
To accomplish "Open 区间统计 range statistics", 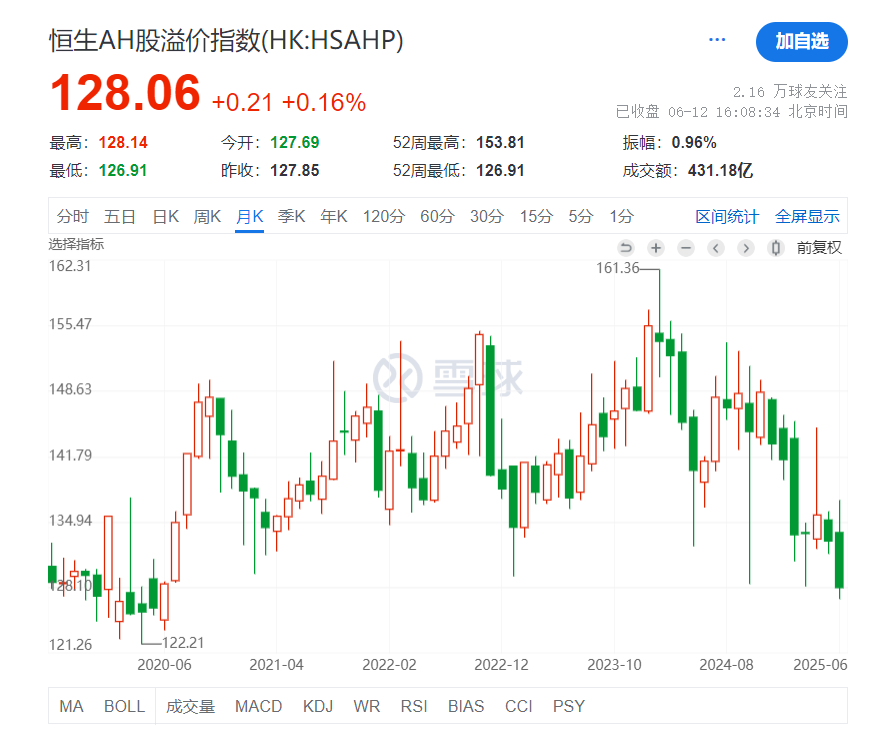I will pos(727,216).
